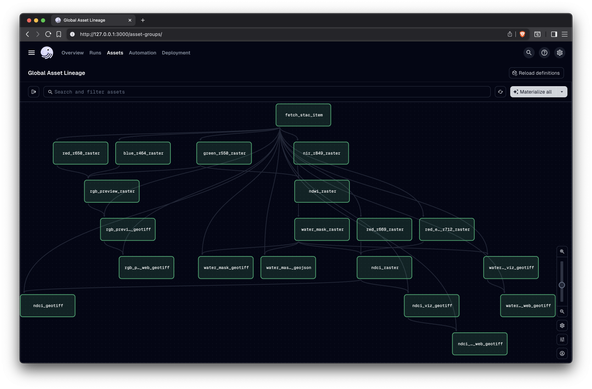Select the water_mask_raster asset node

(x=322, y=229)
